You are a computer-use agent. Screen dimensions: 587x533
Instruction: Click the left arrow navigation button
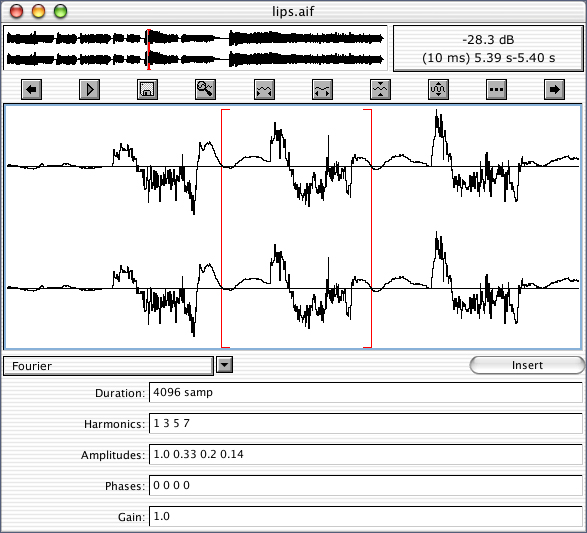(x=31, y=89)
